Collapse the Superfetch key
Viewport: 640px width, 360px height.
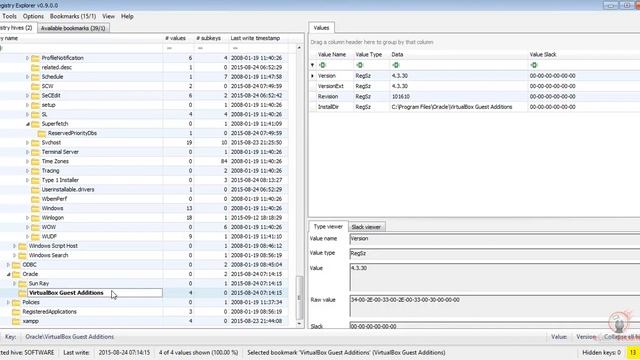28,124
